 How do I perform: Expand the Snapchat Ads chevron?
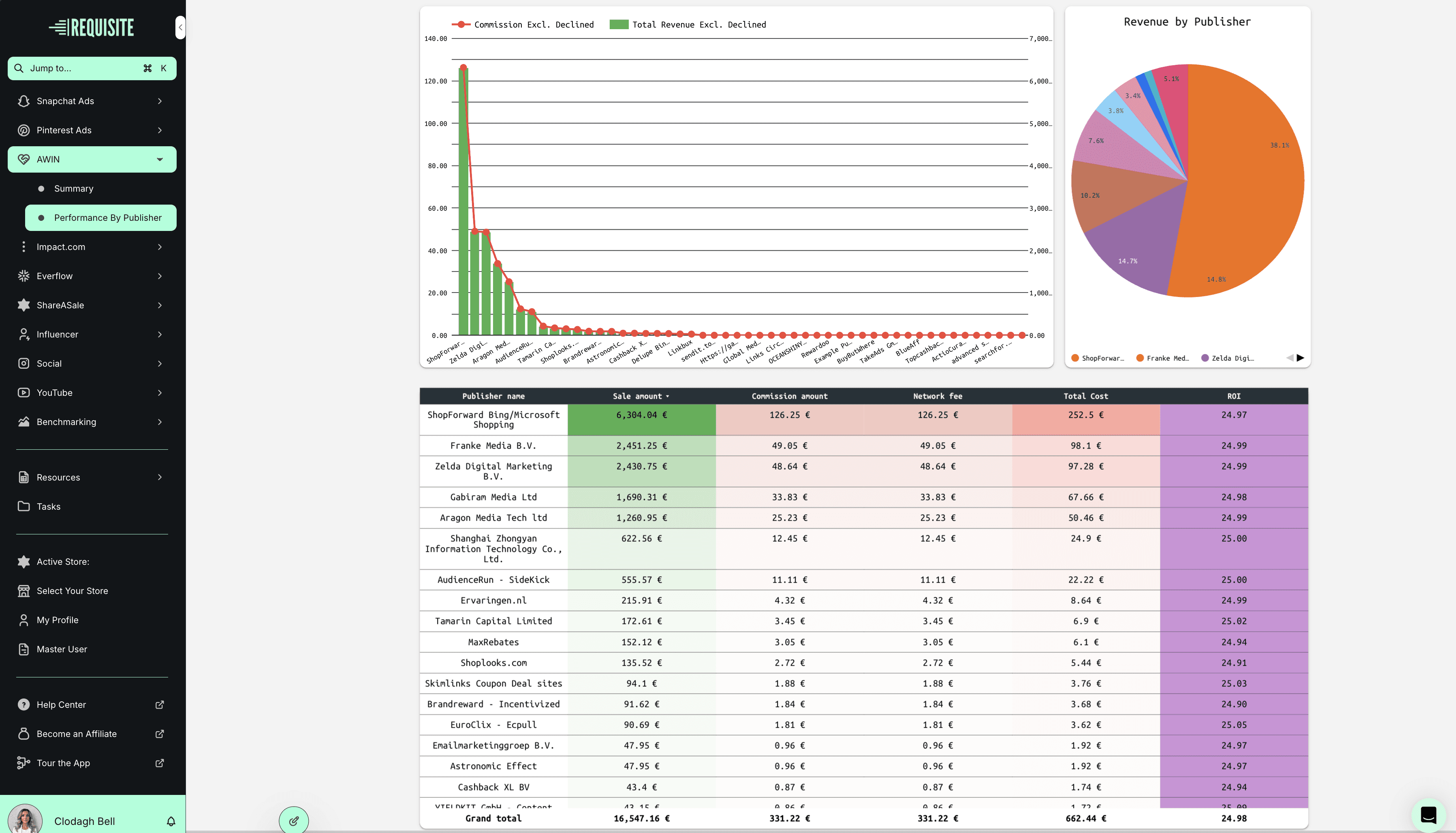160,101
